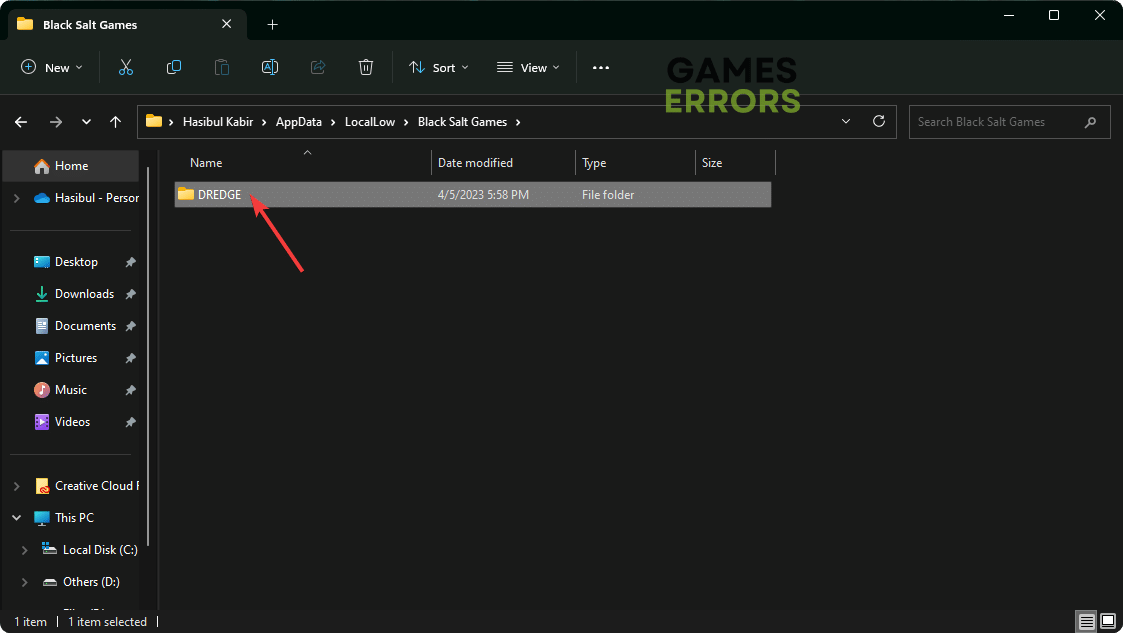This screenshot has width=1123, height=633.
Task: Click the Share icon in toolbar
Action: click(x=318, y=67)
